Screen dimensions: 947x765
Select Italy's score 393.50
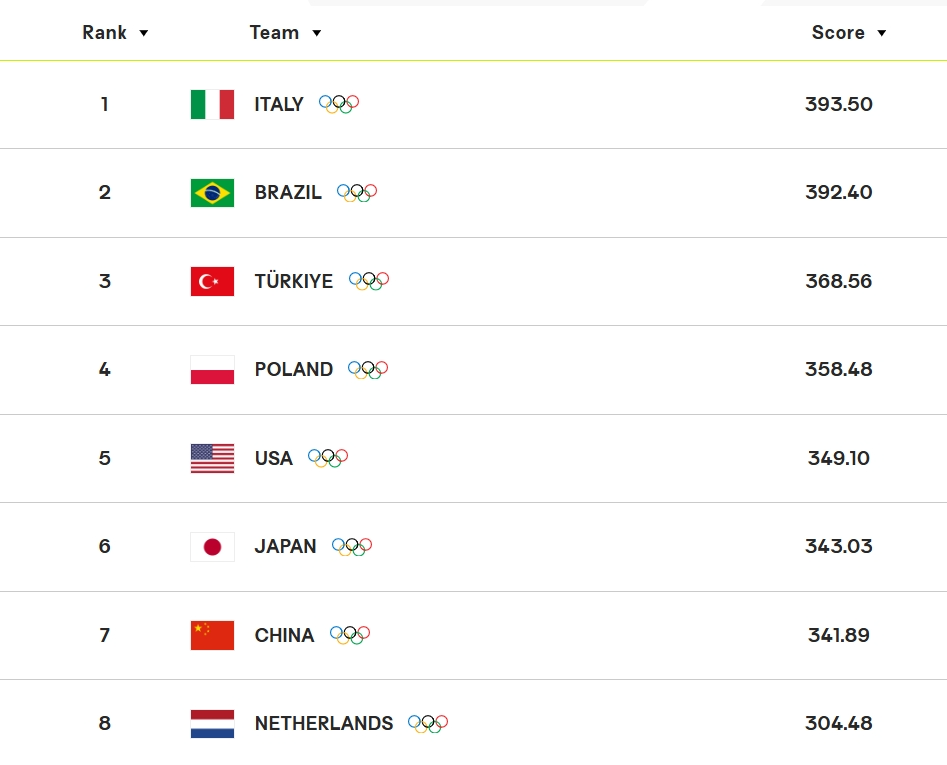(x=838, y=104)
